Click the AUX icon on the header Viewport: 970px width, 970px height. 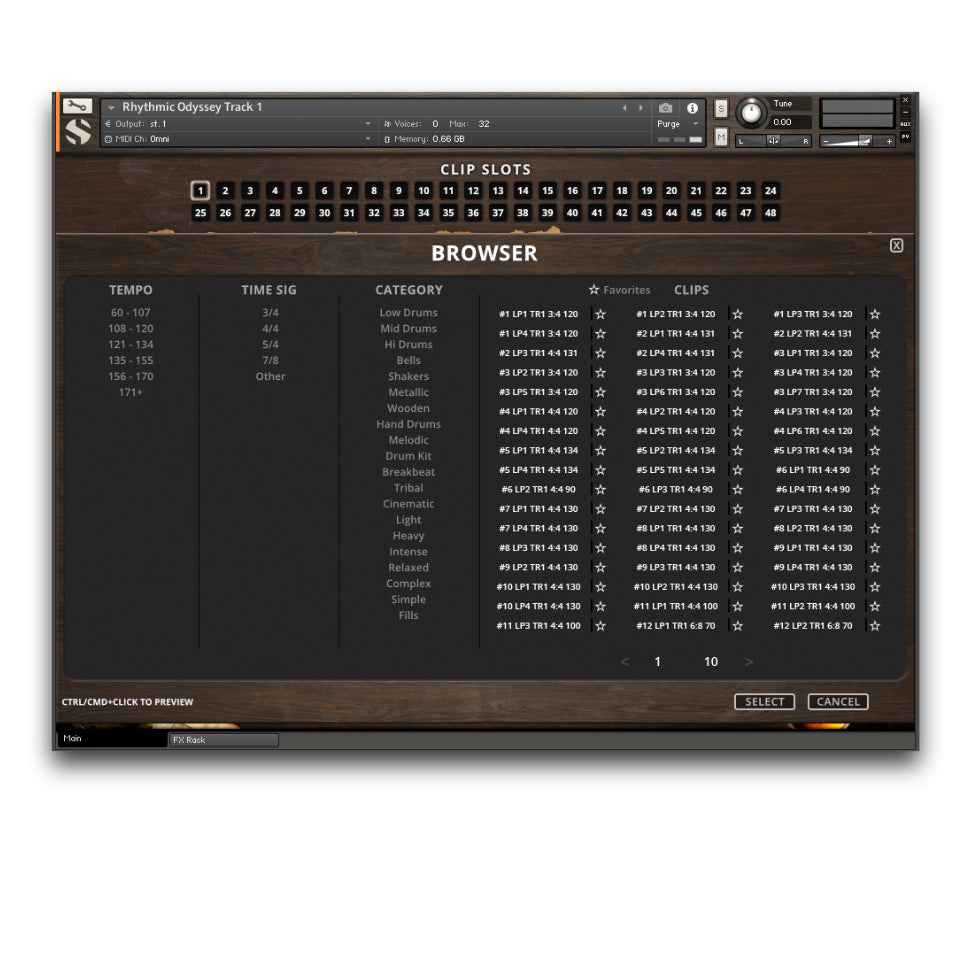coord(904,123)
